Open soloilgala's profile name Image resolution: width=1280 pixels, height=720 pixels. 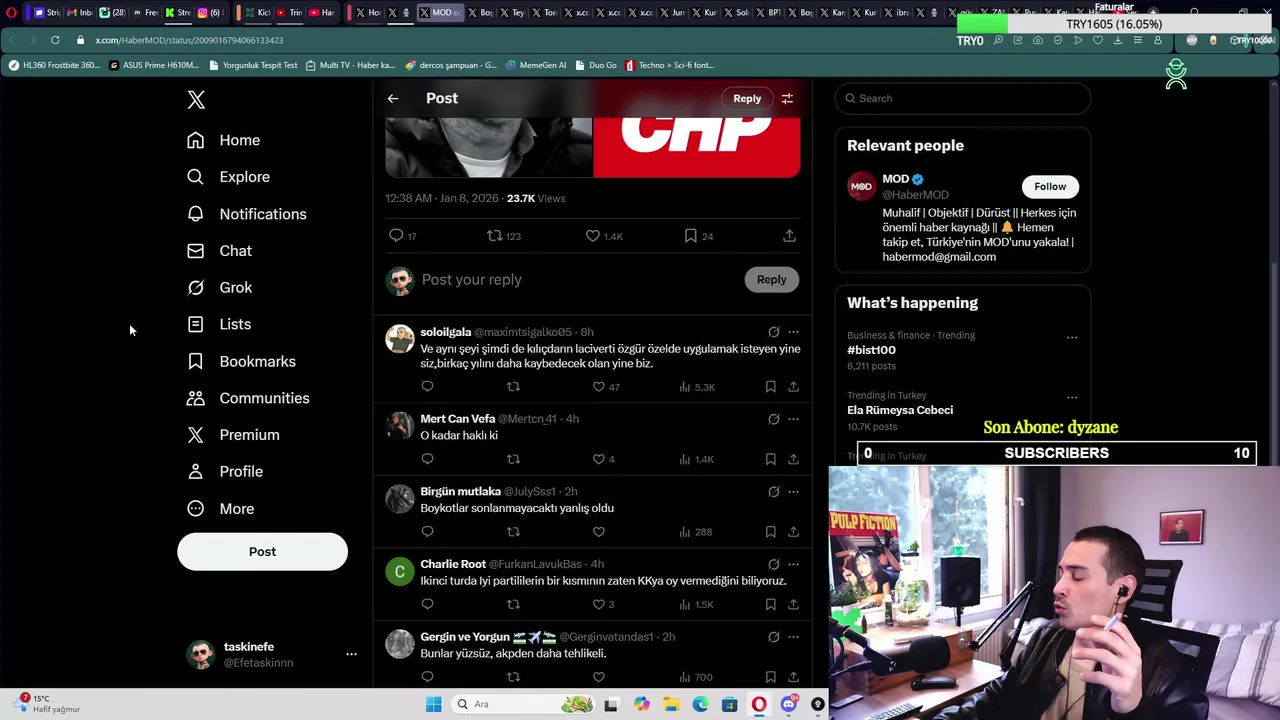click(x=445, y=332)
